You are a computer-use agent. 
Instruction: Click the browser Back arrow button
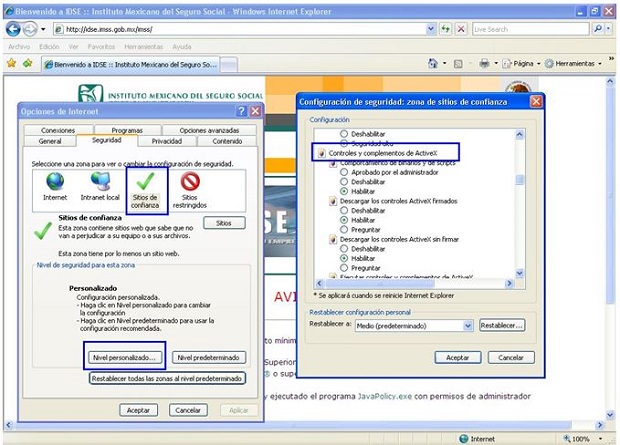[x=13, y=29]
